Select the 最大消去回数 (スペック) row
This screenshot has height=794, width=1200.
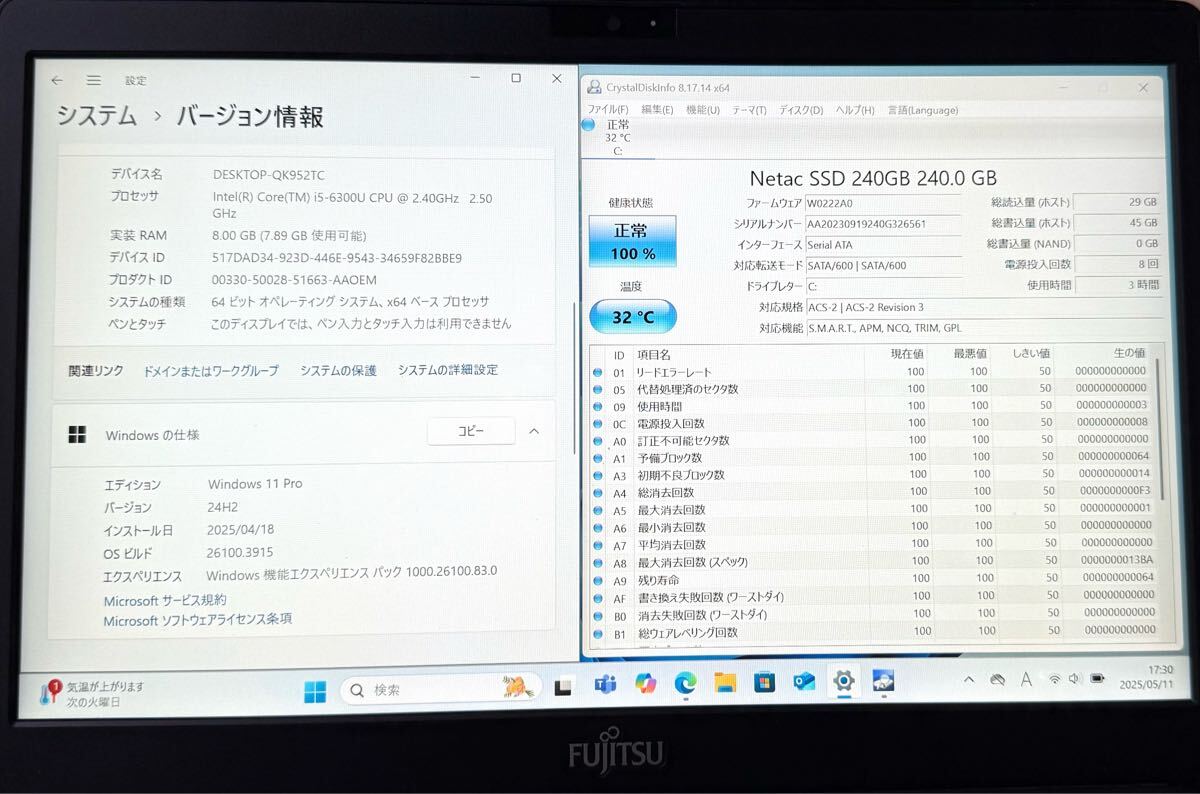(873, 562)
